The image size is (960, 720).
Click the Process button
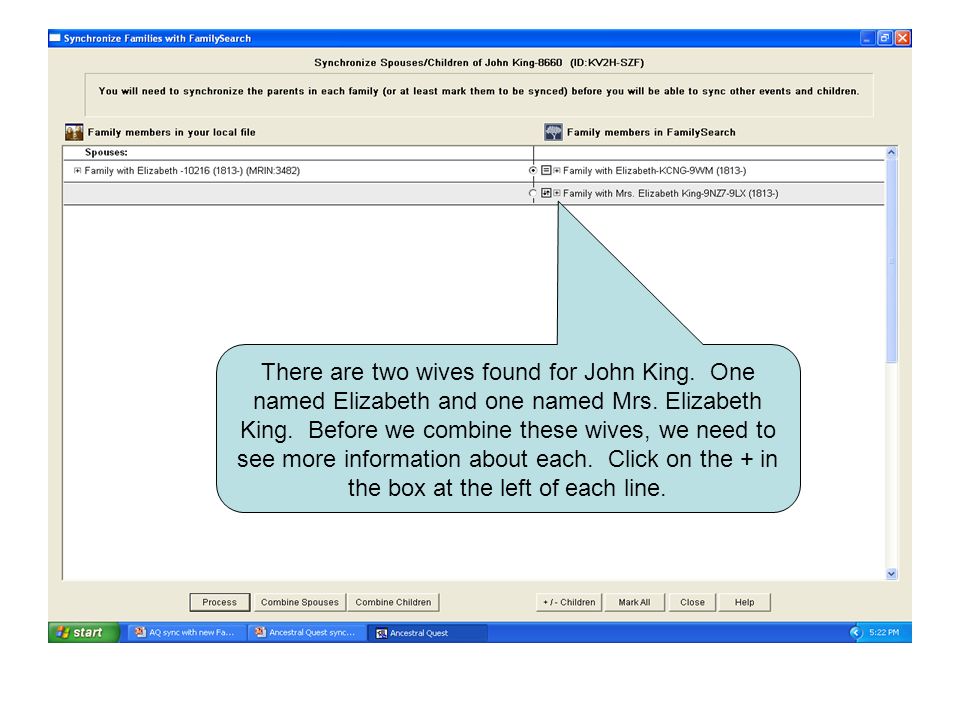pyautogui.click(x=219, y=602)
